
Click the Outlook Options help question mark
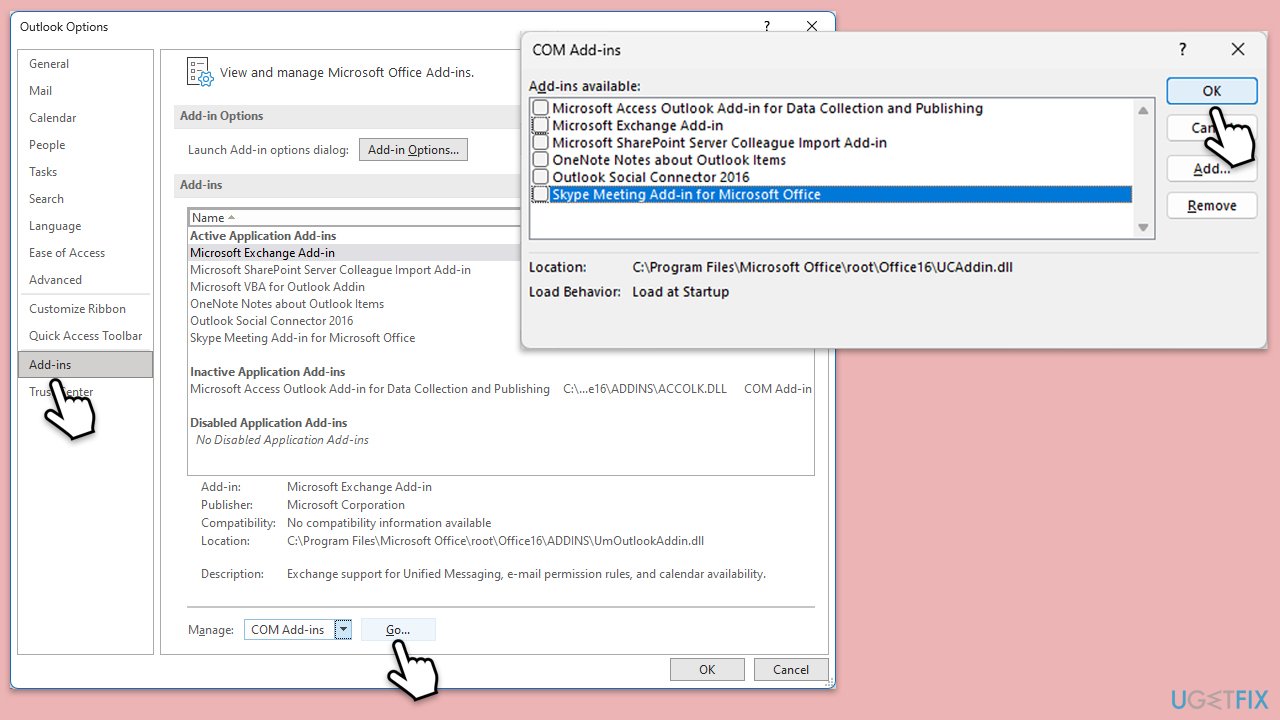767,27
